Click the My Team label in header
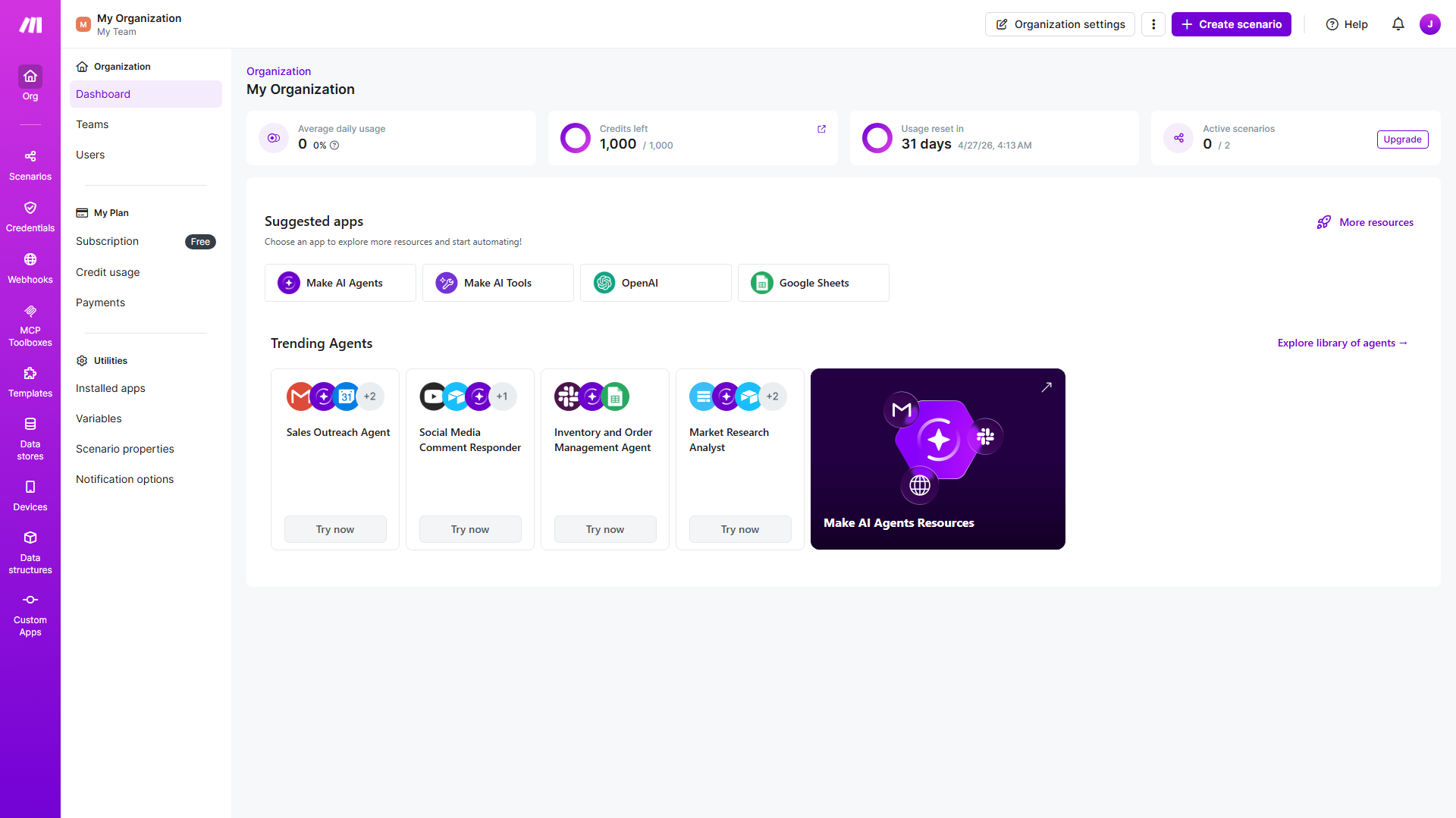1456x818 pixels. click(x=117, y=32)
